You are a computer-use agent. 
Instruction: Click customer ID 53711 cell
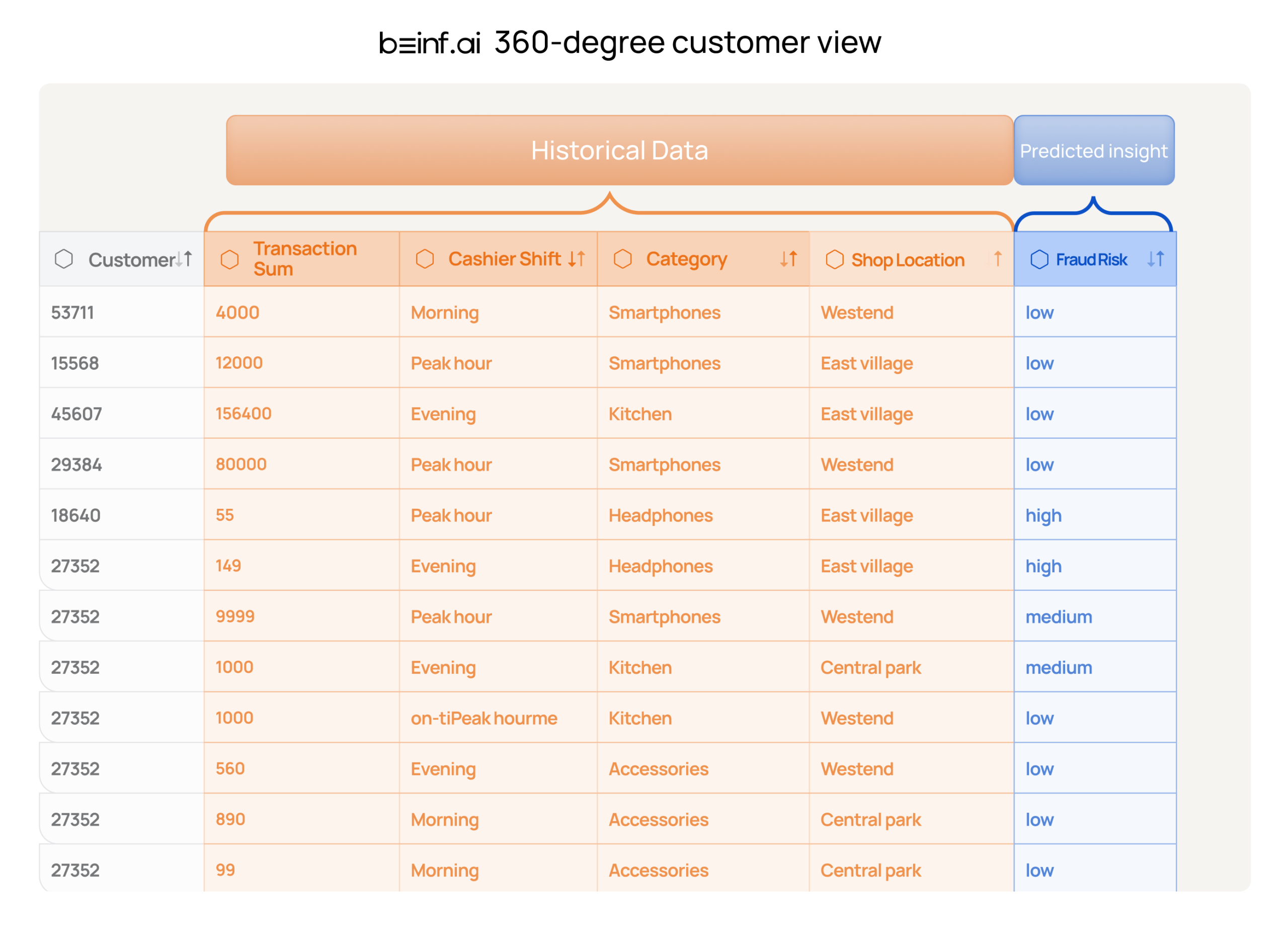(72, 313)
